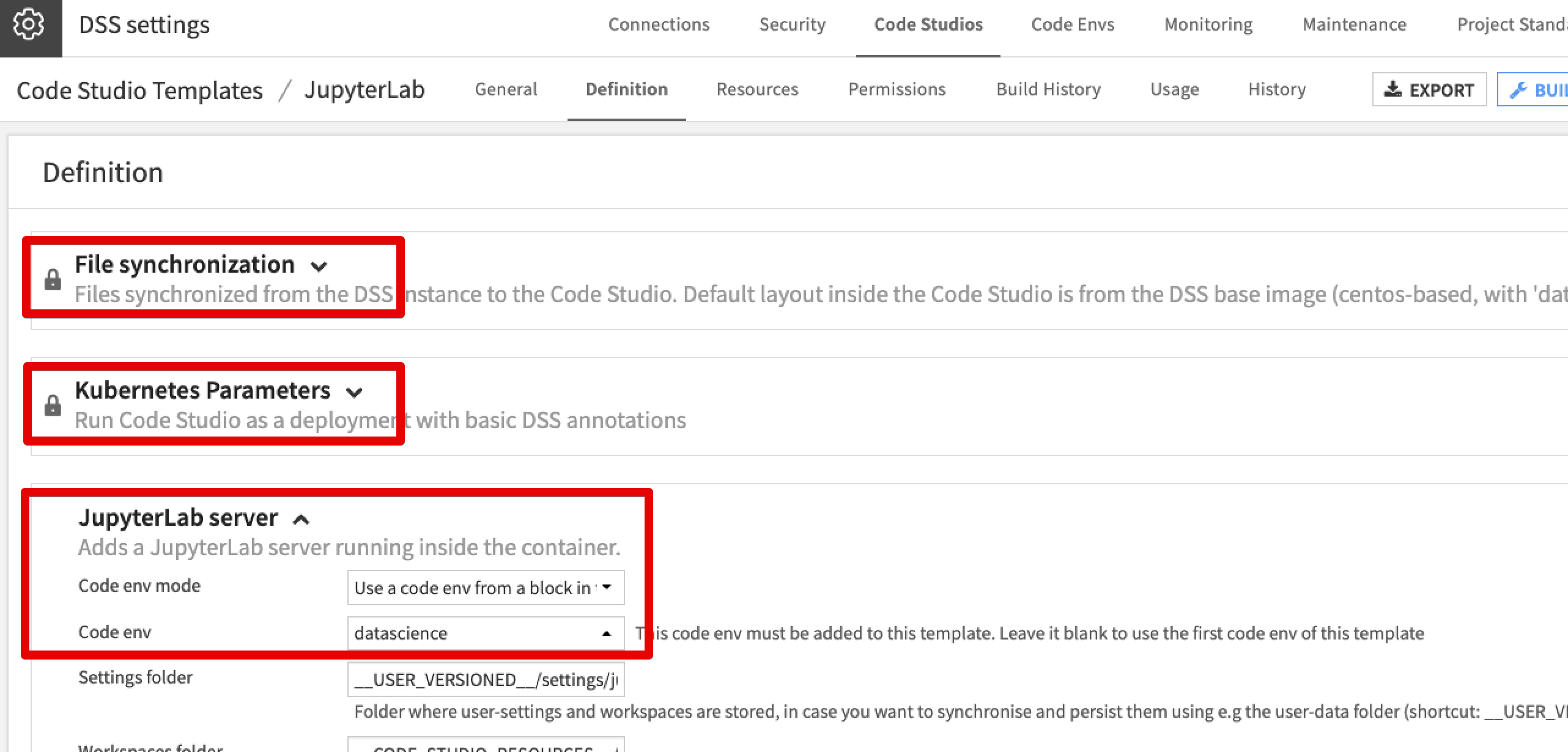Select the Code Studios tab

click(928, 24)
